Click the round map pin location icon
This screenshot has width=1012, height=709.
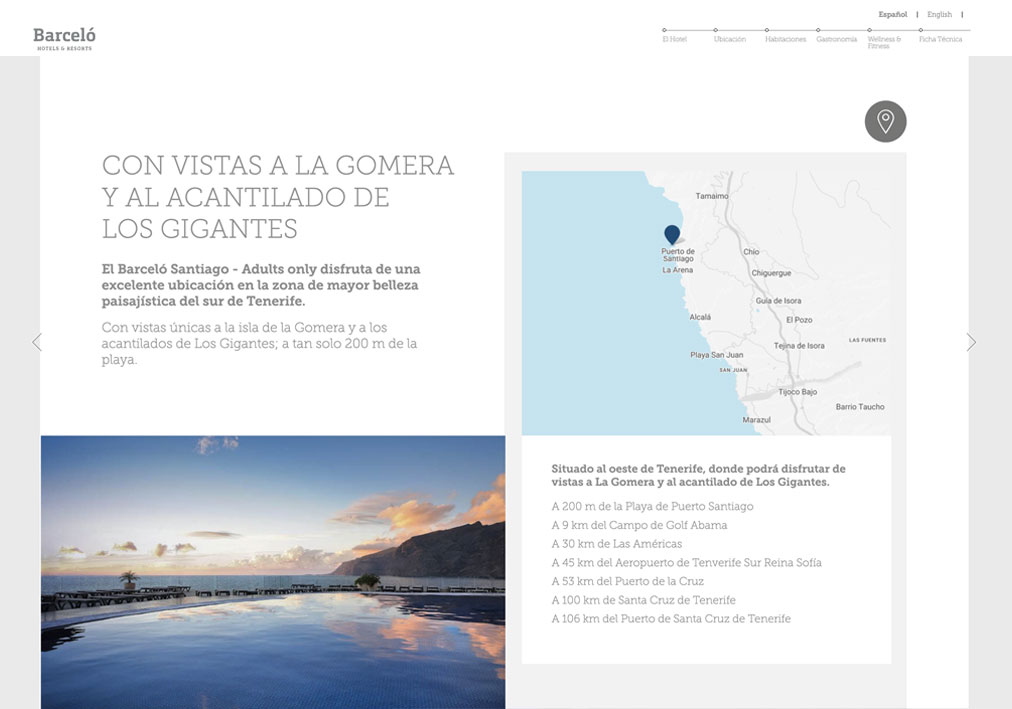click(886, 121)
